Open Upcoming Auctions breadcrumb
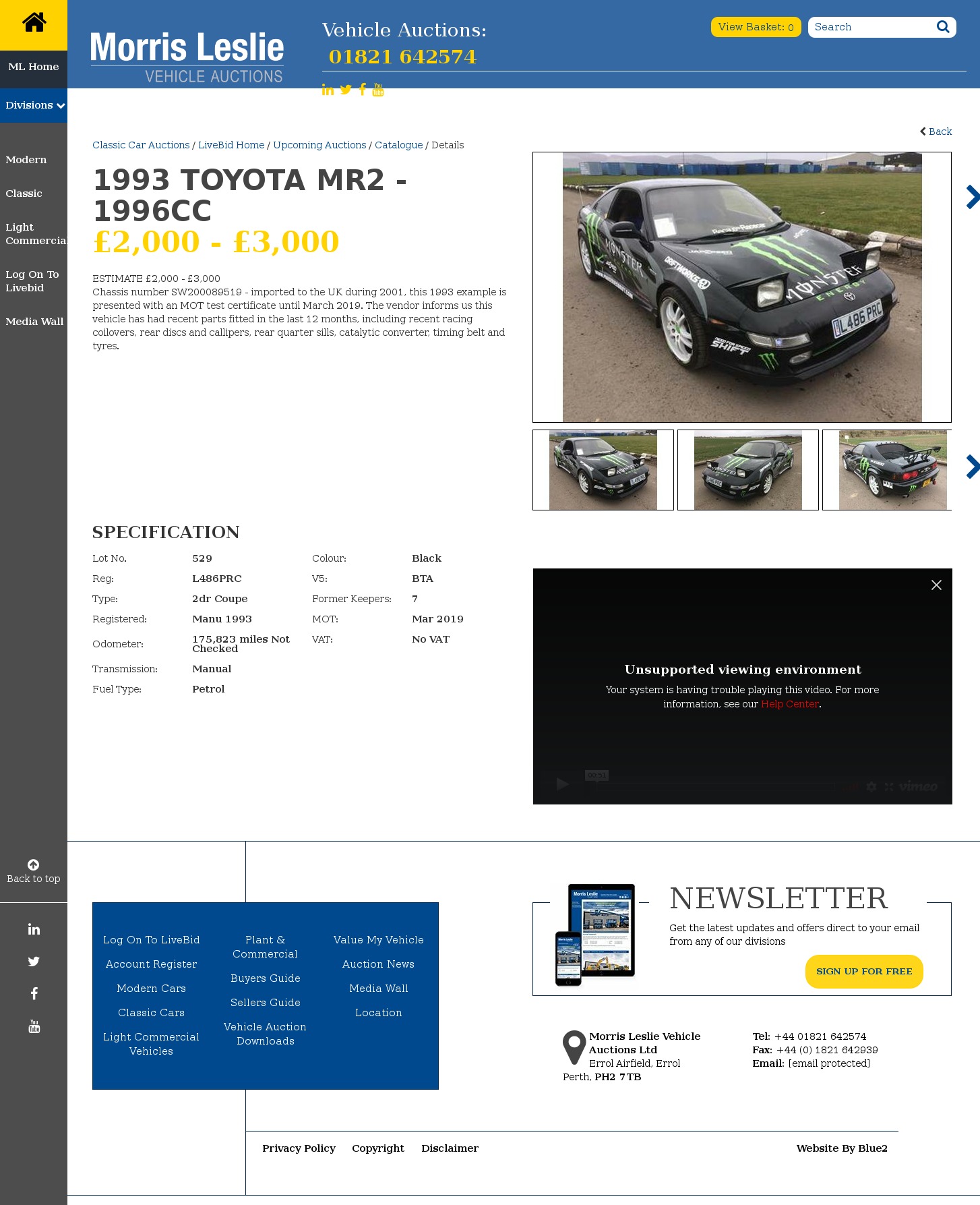The width and height of the screenshot is (980, 1205). click(319, 145)
